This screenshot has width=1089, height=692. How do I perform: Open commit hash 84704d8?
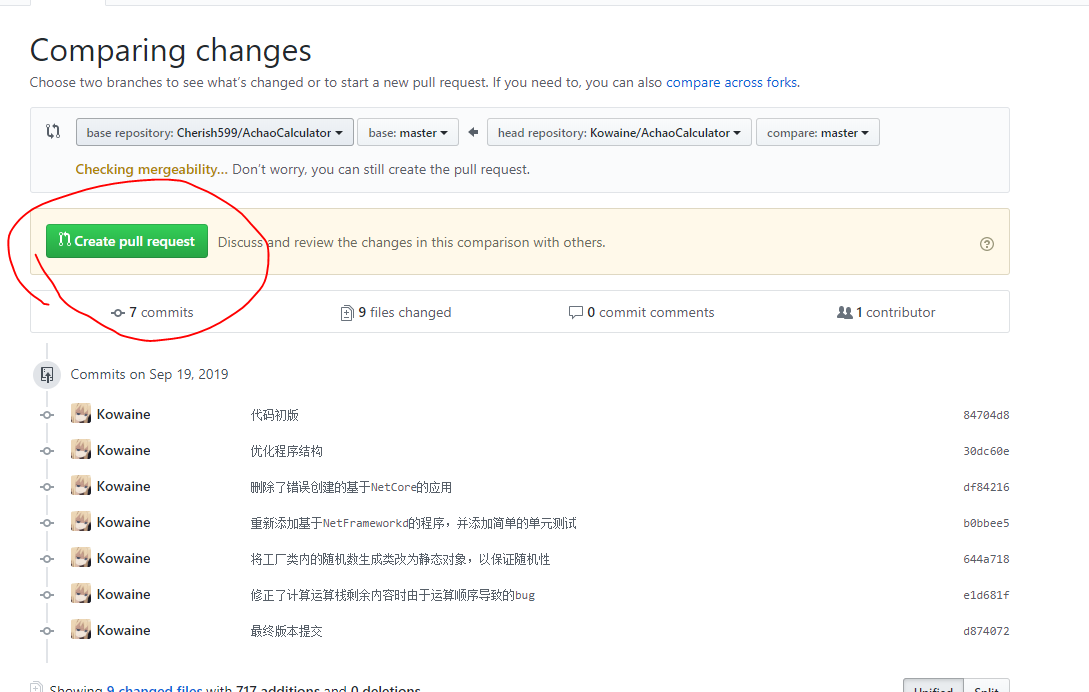[986, 415]
